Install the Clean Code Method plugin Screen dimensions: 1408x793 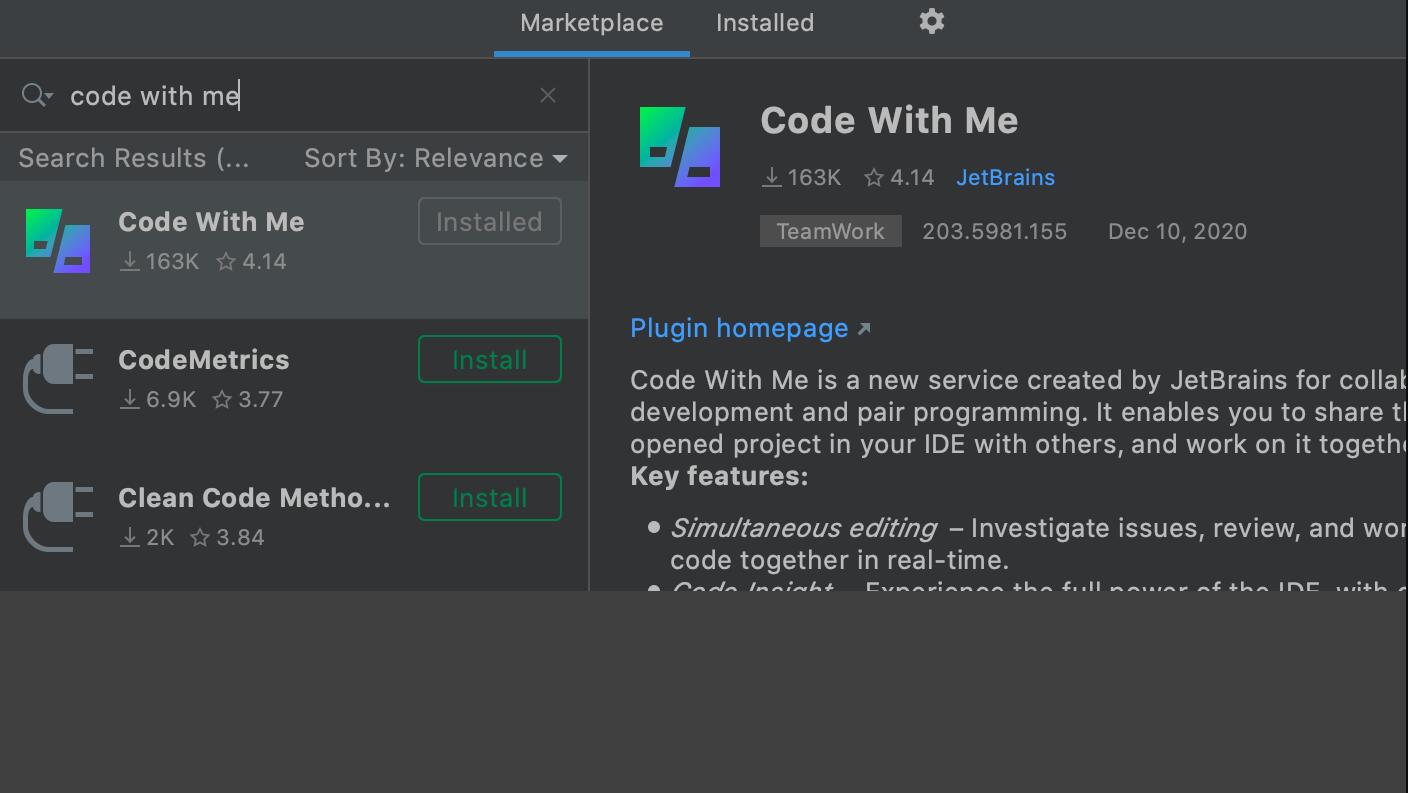(490, 497)
